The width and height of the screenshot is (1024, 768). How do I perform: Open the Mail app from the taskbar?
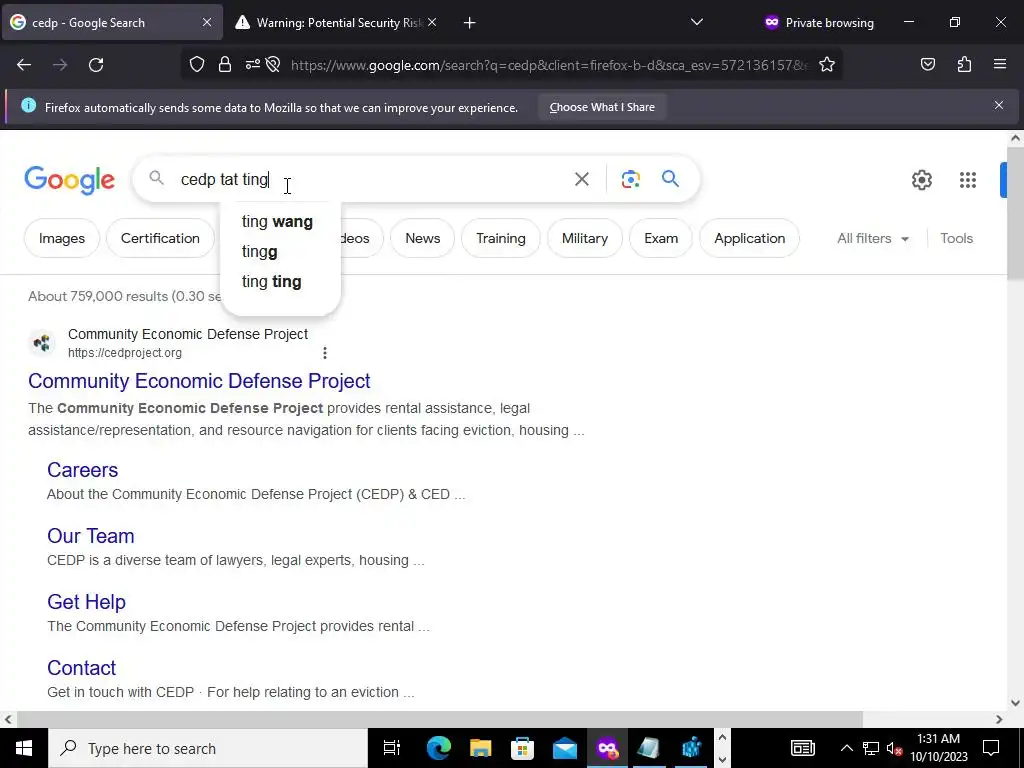(x=564, y=748)
